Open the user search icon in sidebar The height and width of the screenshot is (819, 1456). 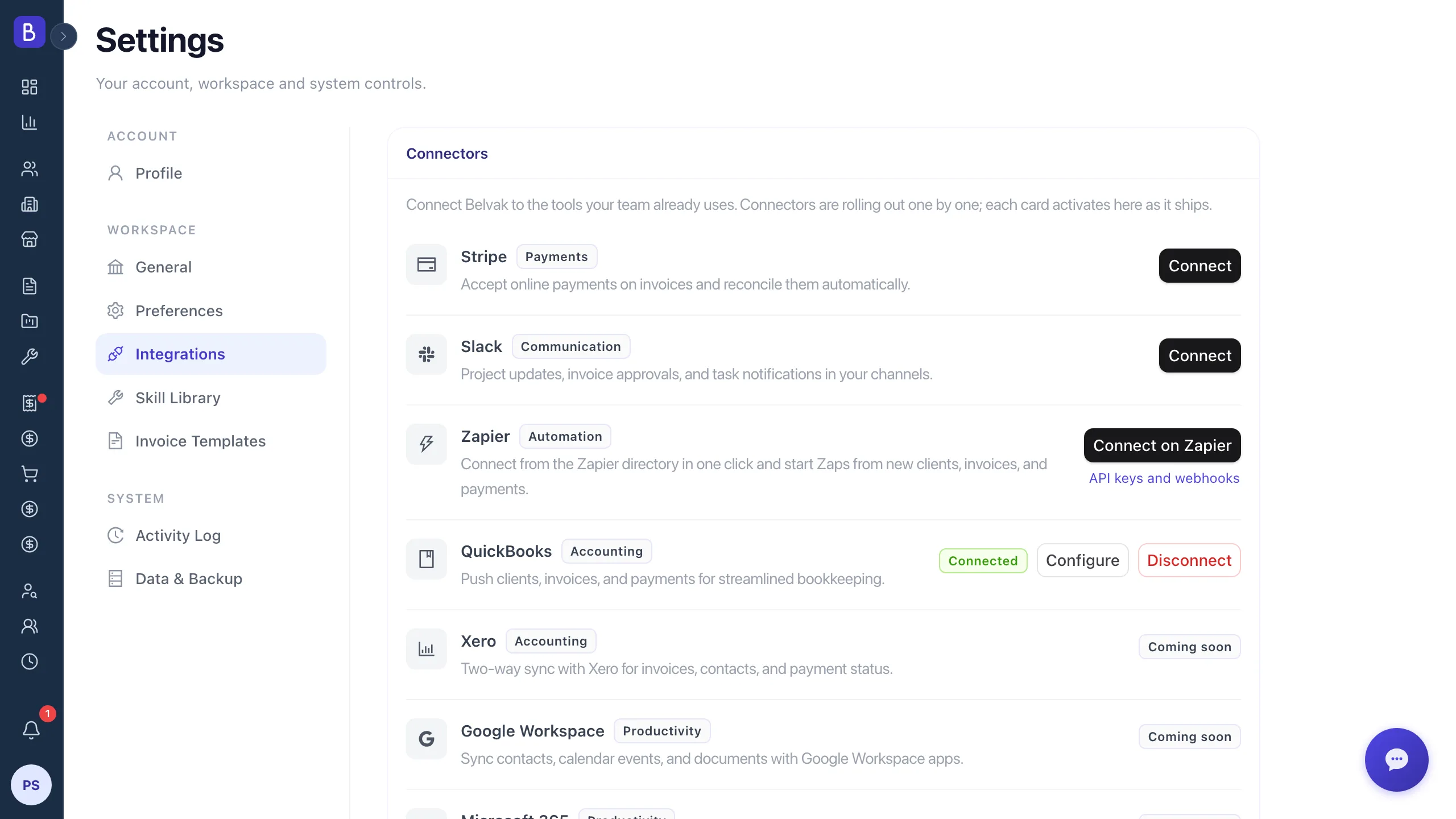(x=30, y=591)
